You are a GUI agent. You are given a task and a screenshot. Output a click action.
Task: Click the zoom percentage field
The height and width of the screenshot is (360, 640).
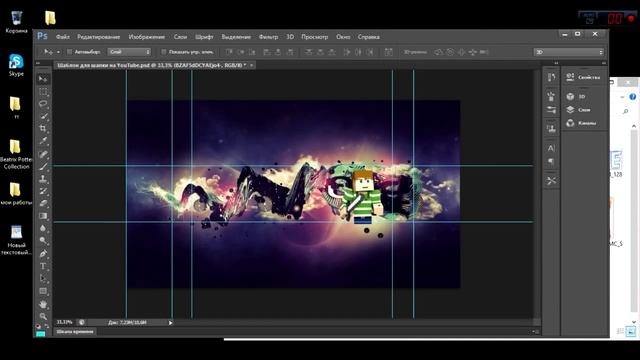64,322
